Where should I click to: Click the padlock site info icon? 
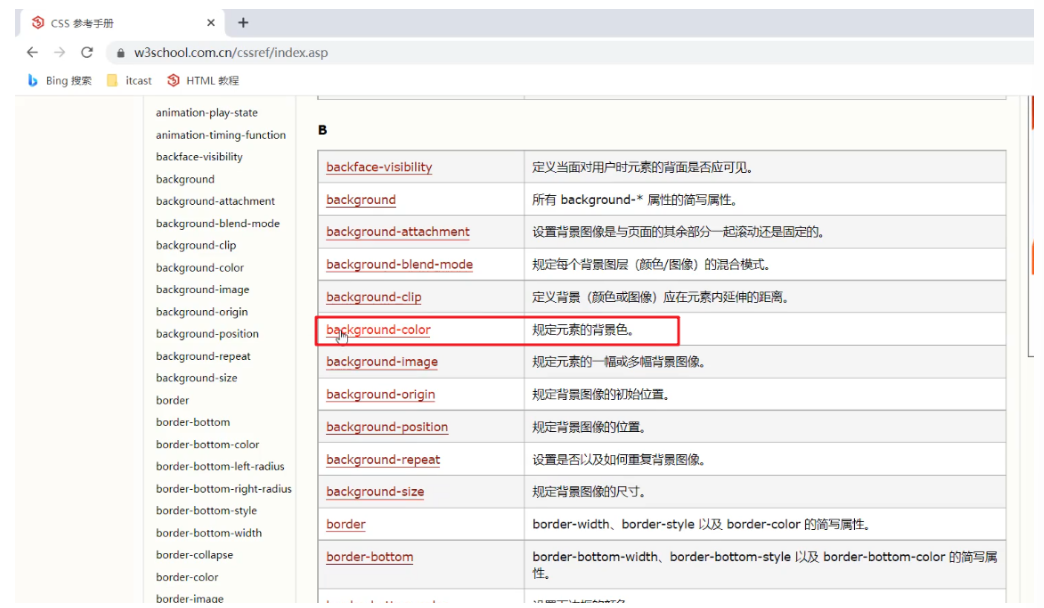[x=121, y=53]
